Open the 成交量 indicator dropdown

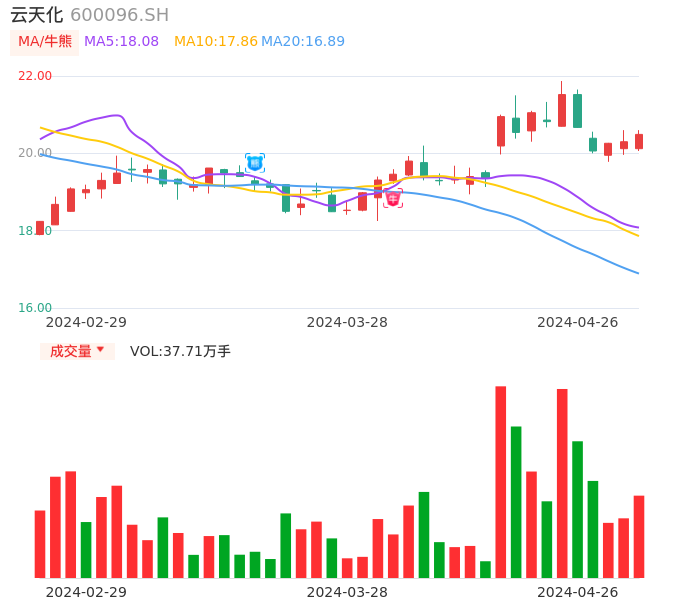(x=77, y=351)
